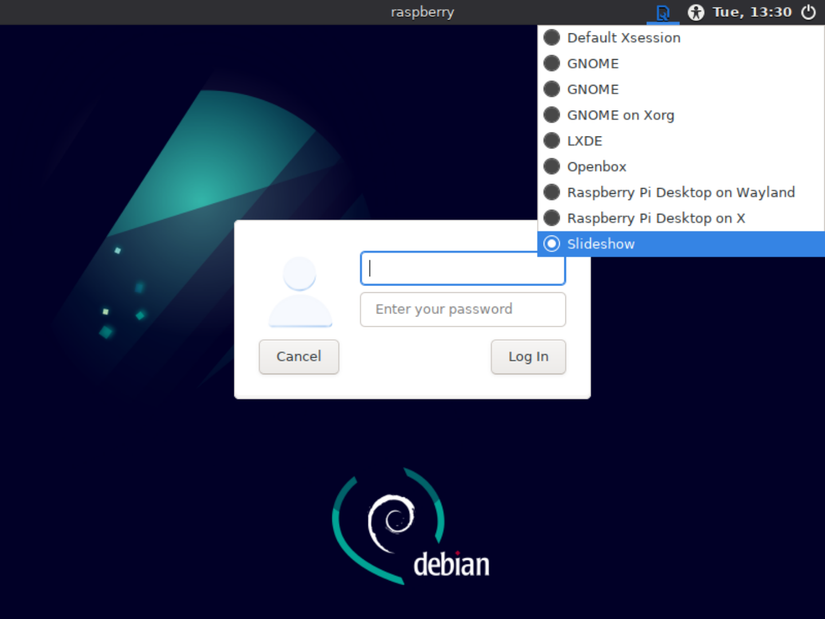Click the user avatar icon in login dialog

(x=300, y=292)
